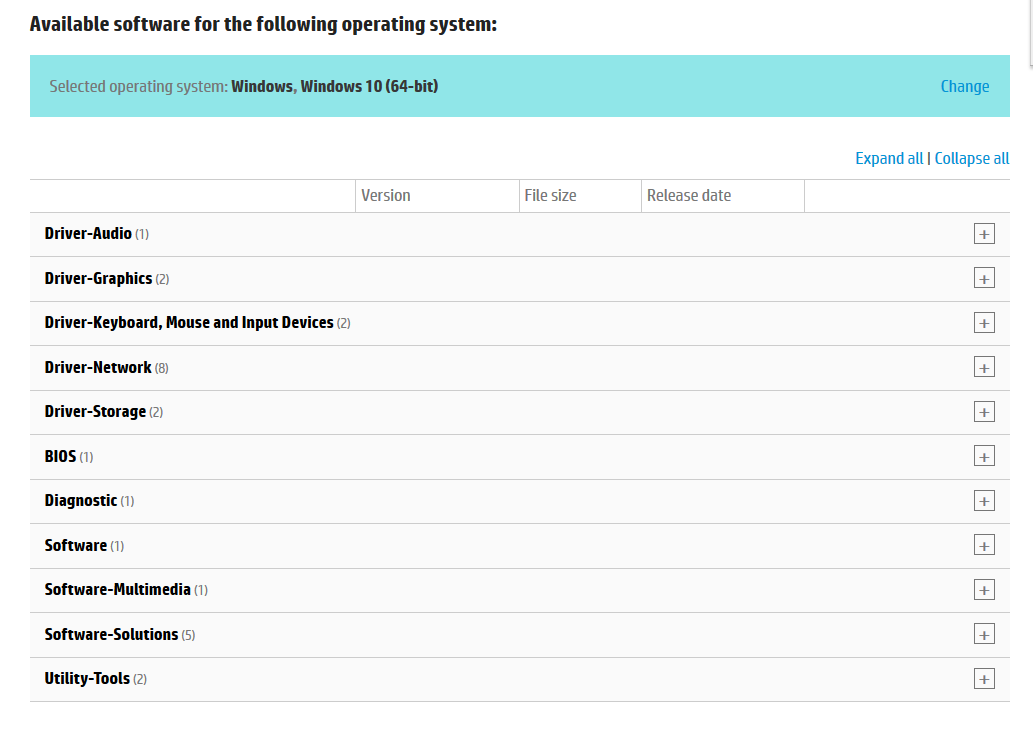Image resolution: width=1033 pixels, height=756 pixels.
Task: Select the Release date column header
Action: (689, 196)
